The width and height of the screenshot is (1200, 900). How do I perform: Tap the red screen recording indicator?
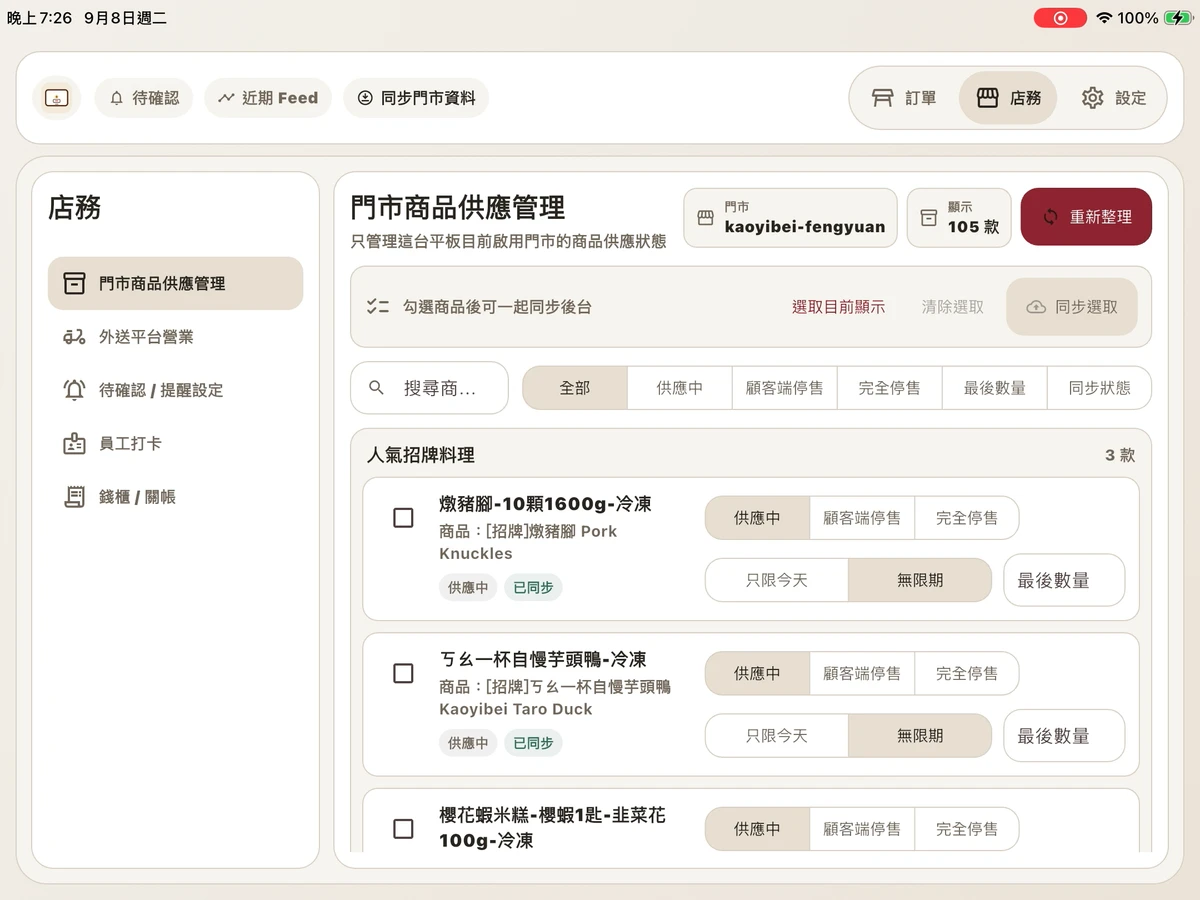1060,18
